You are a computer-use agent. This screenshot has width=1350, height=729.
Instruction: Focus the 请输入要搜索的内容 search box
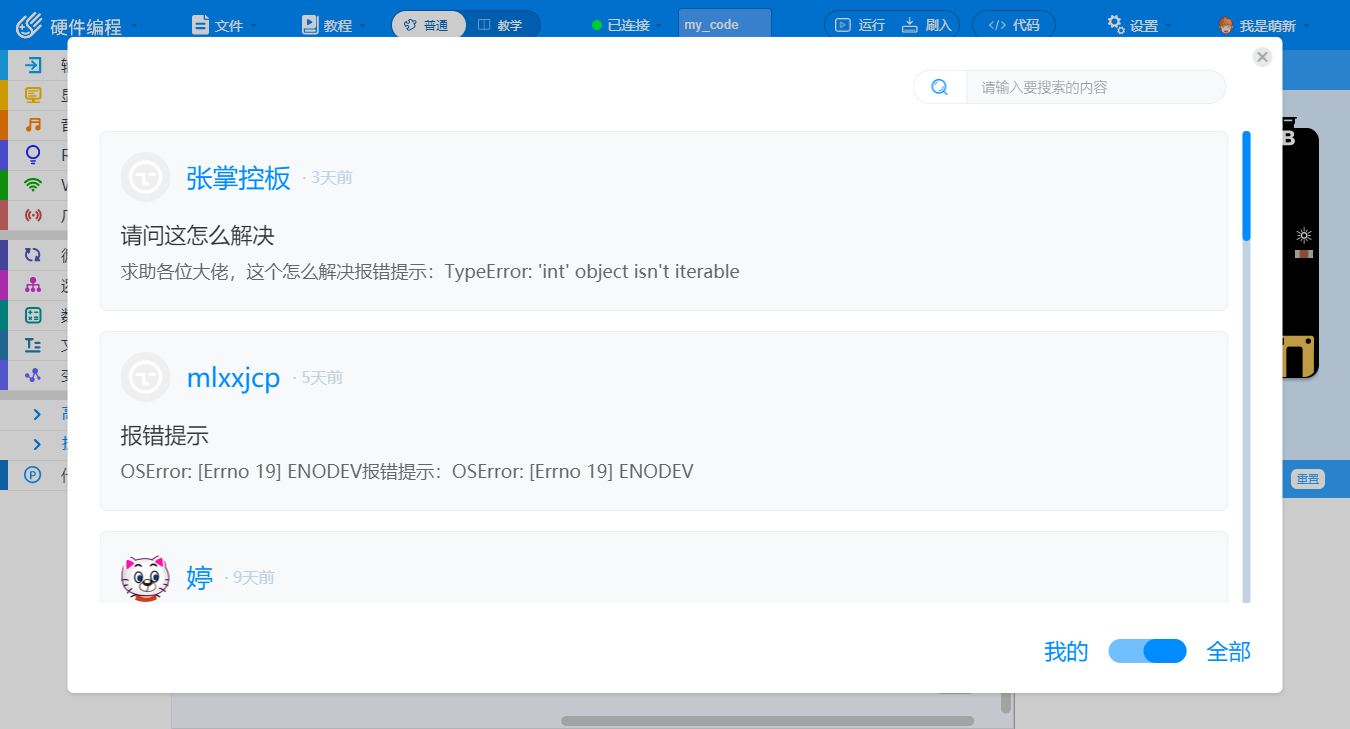point(1095,87)
